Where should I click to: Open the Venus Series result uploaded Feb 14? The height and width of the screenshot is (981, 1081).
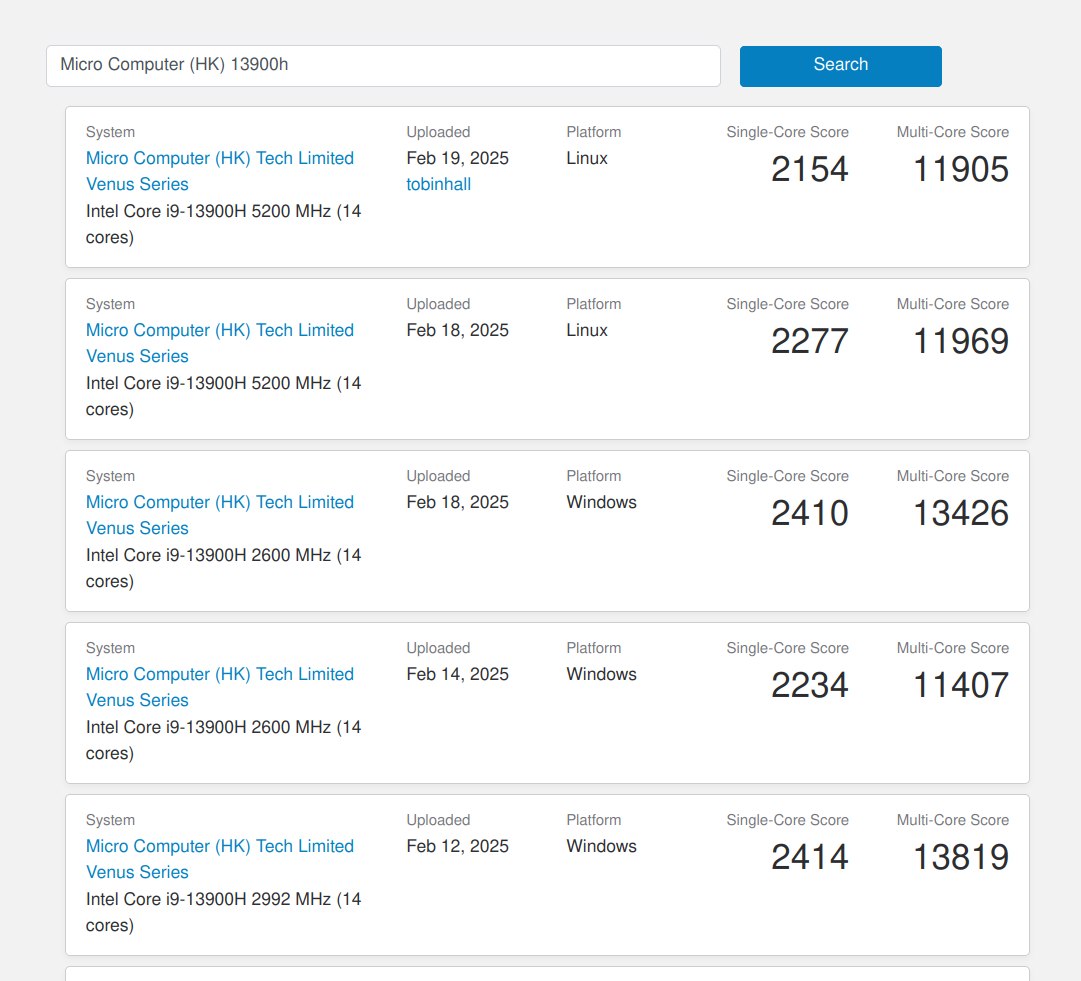click(x=219, y=687)
